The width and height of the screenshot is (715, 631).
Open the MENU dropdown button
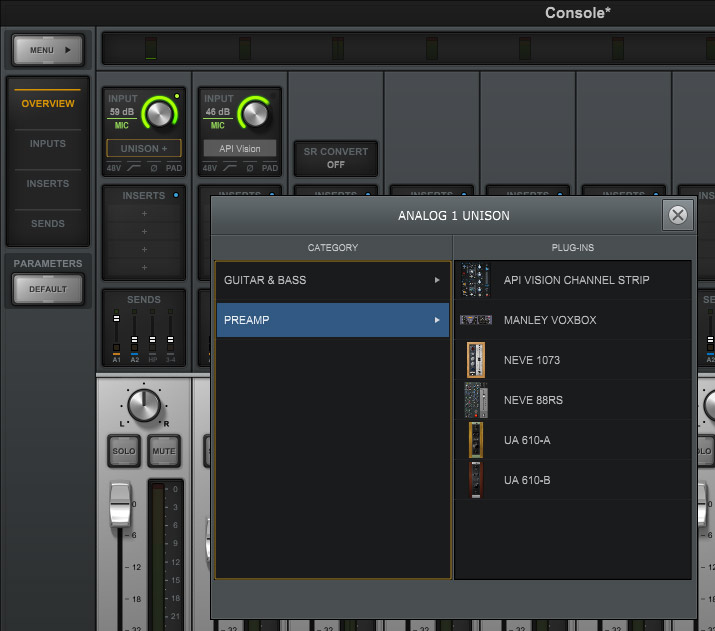[48, 49]
